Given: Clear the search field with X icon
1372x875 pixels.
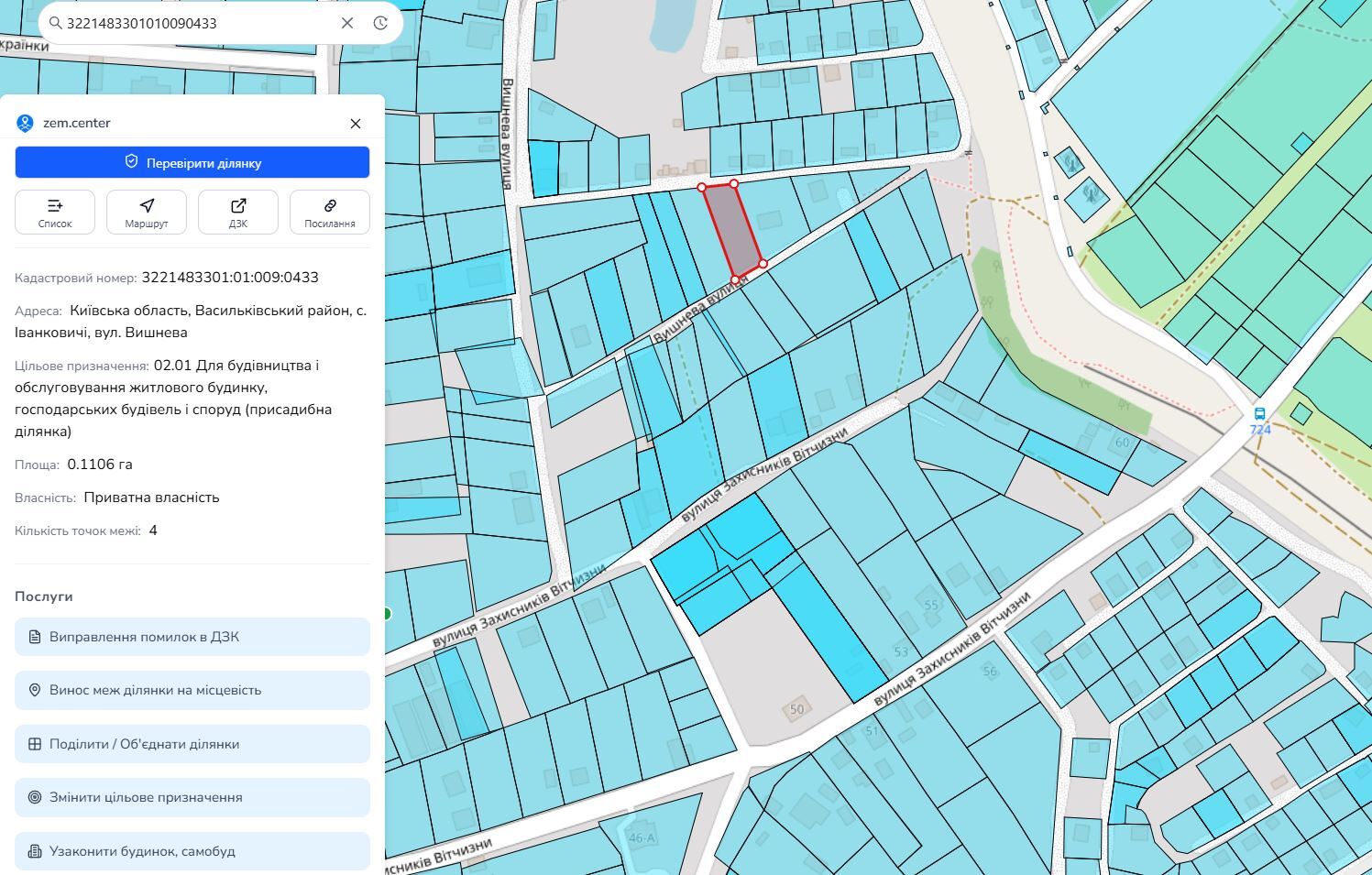Looking at the screenshot, I should (x=347, y=23).
